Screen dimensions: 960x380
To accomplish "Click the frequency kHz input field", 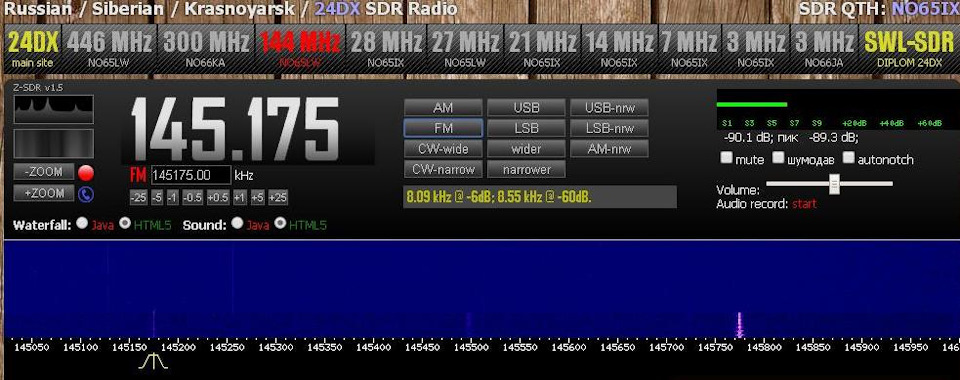I will (191, 175).
